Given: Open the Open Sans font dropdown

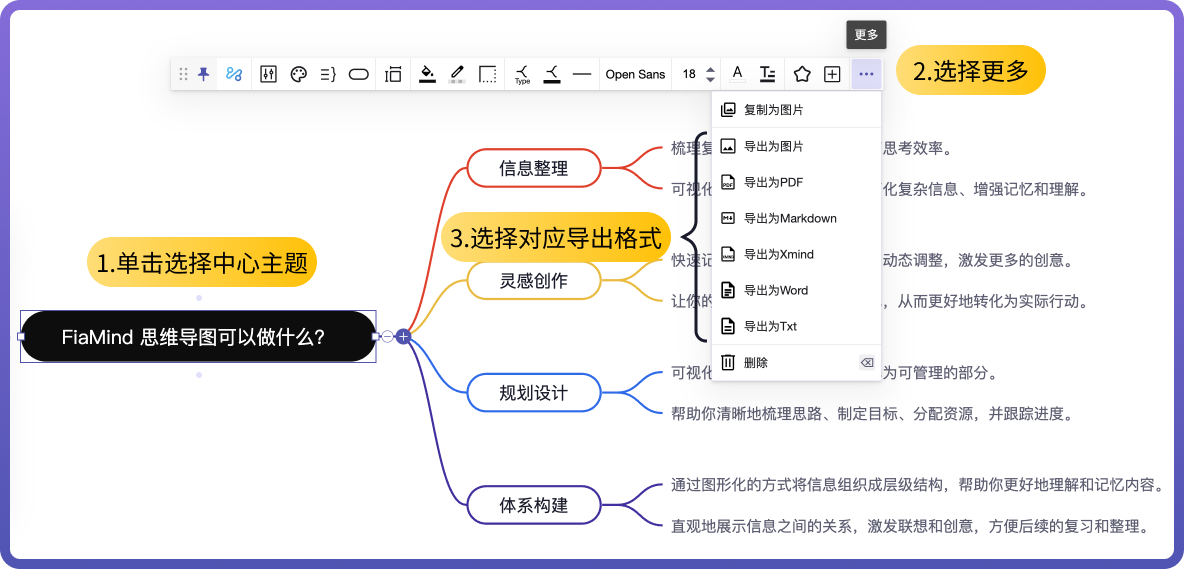Looking at the screenshot, I should (635, 74).
